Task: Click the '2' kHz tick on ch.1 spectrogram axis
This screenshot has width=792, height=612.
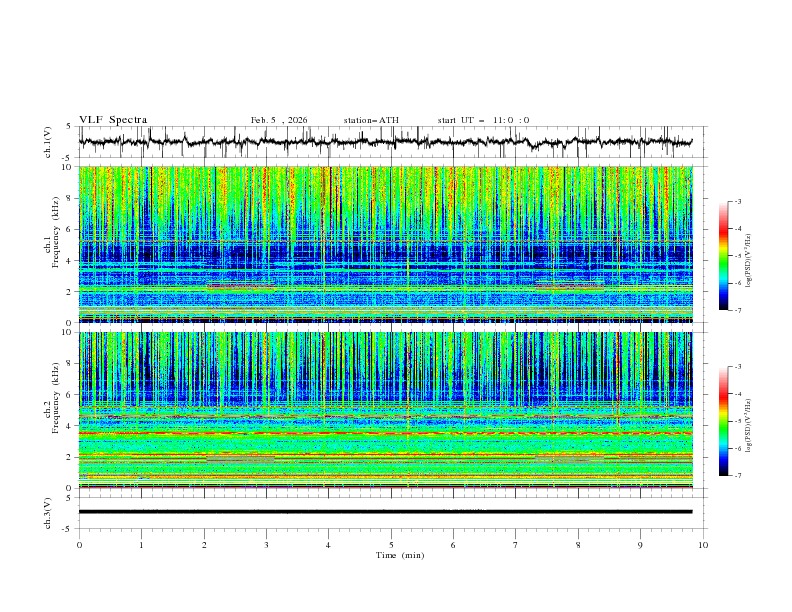Action: pyautogui.click(x=69, y=292)
